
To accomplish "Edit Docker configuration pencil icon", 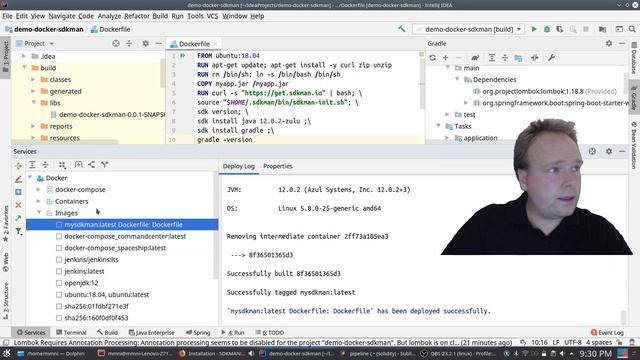I will tap(18, 179).
